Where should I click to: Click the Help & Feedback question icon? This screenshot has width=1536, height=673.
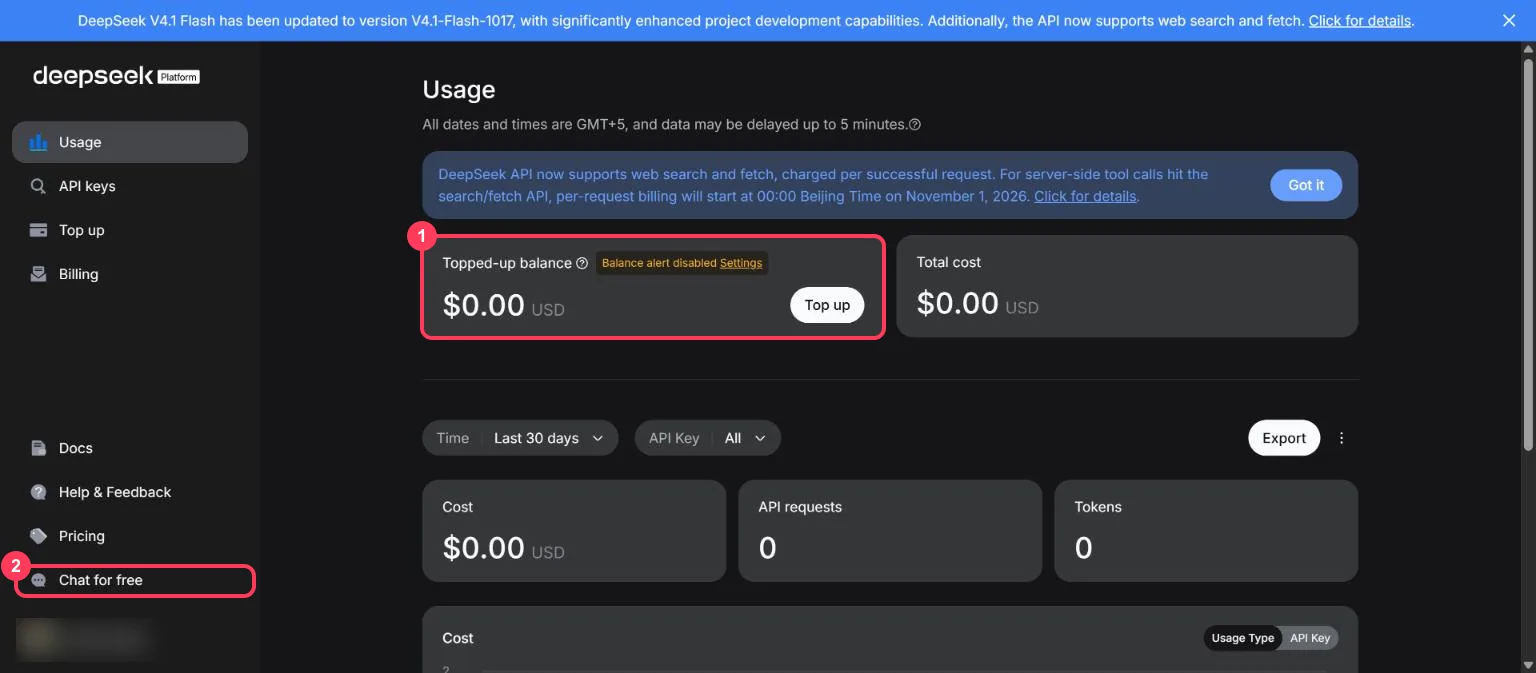click(38, 492)
